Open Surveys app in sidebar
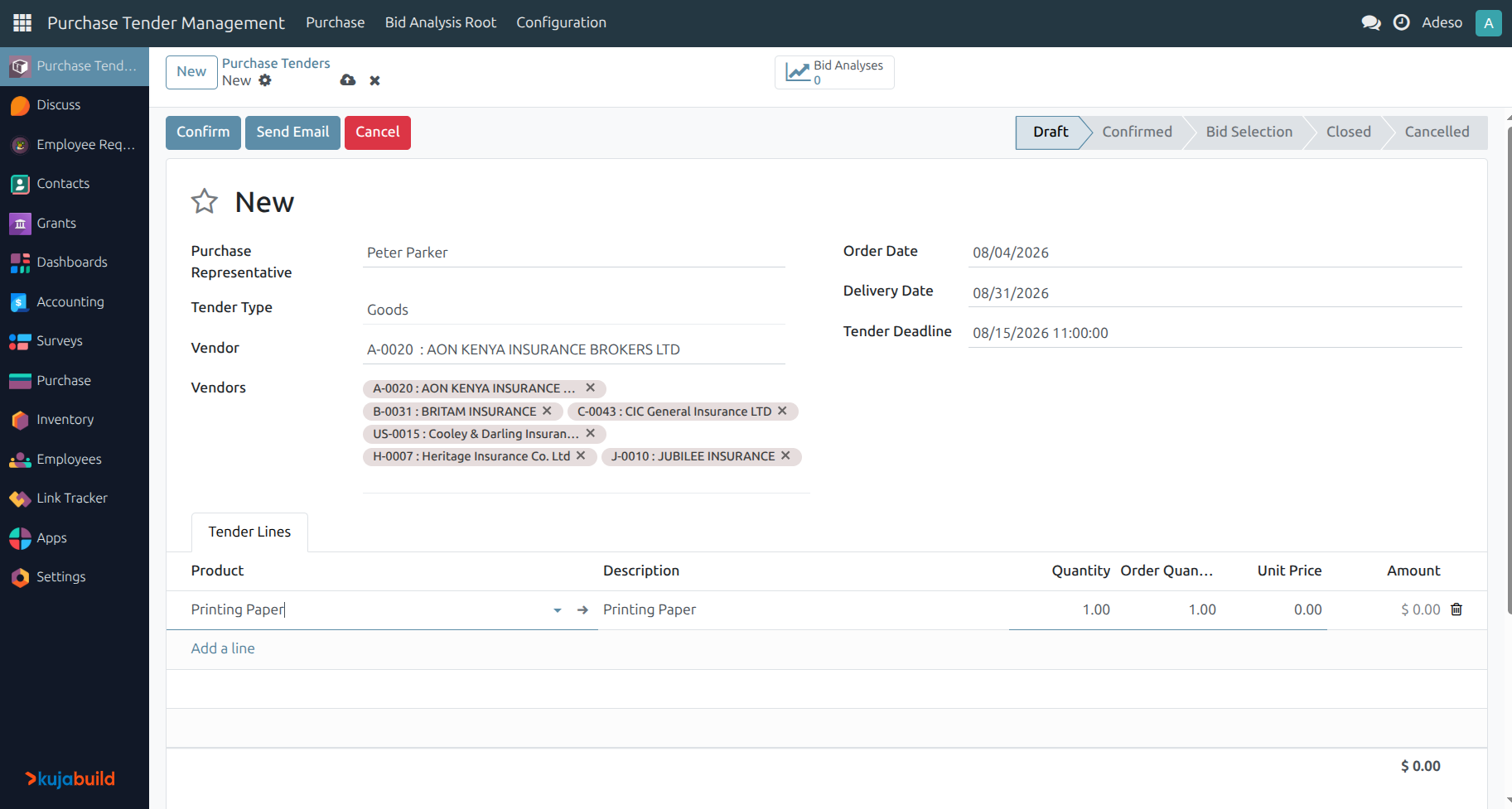Screen dimensions: 1512x809 click(75, 341)
